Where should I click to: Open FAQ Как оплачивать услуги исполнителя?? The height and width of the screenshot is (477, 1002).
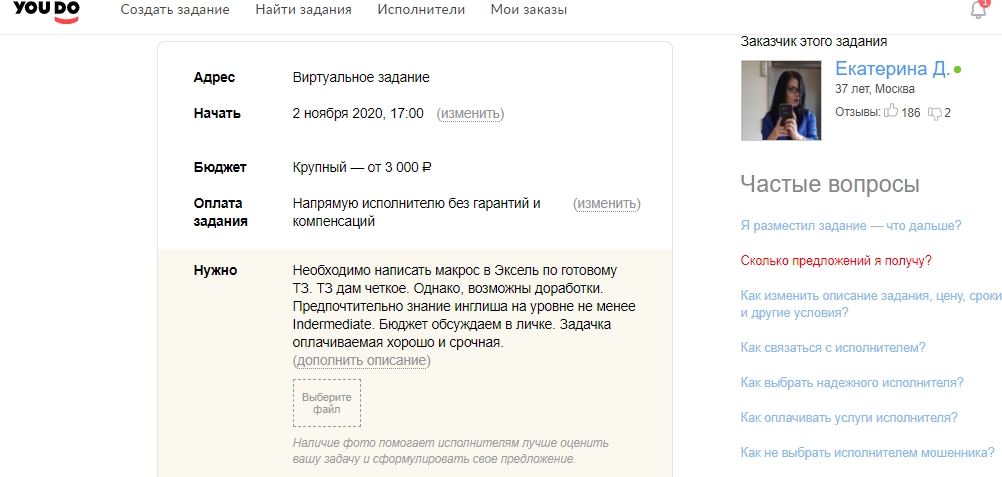pyautogui.click(x=849, y=418)
